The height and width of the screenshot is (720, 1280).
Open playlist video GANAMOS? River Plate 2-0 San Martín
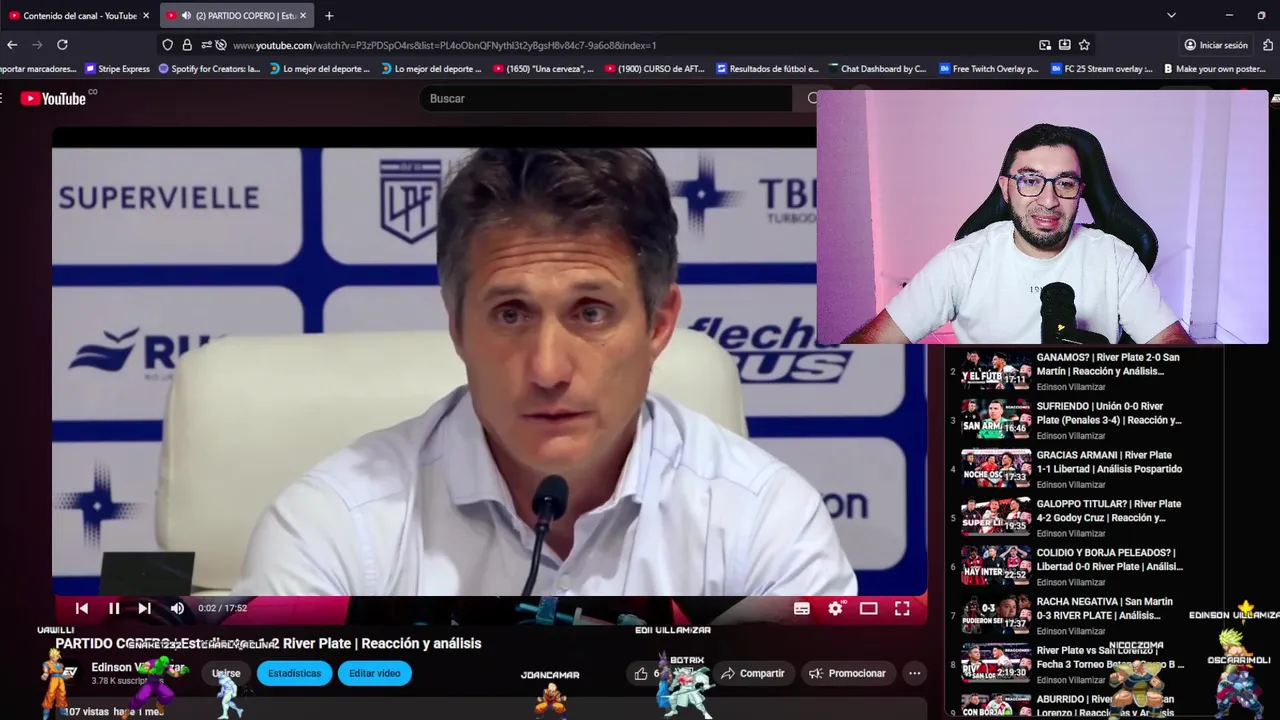point(1070,371)
